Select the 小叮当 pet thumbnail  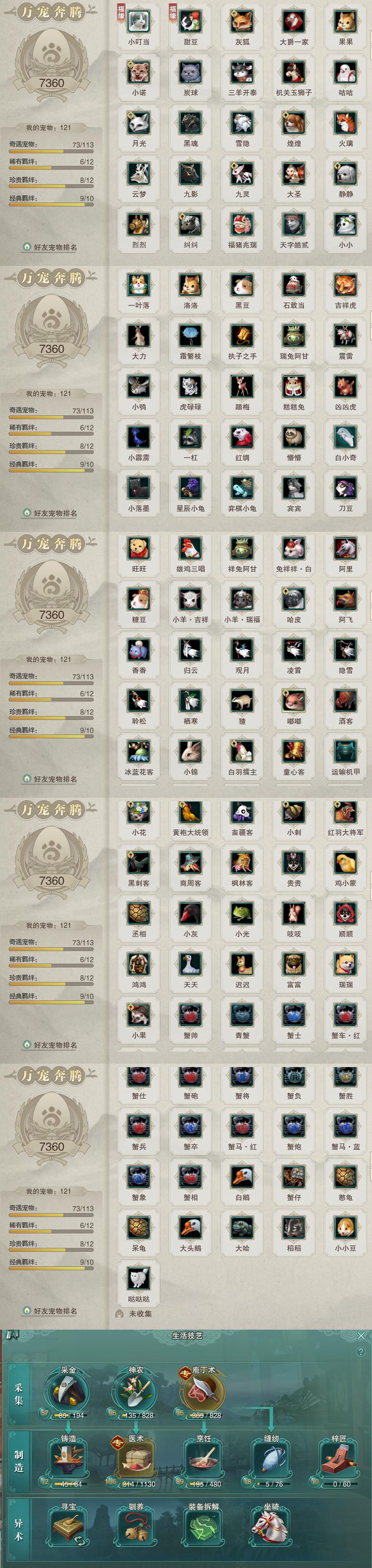click(139, 21)
